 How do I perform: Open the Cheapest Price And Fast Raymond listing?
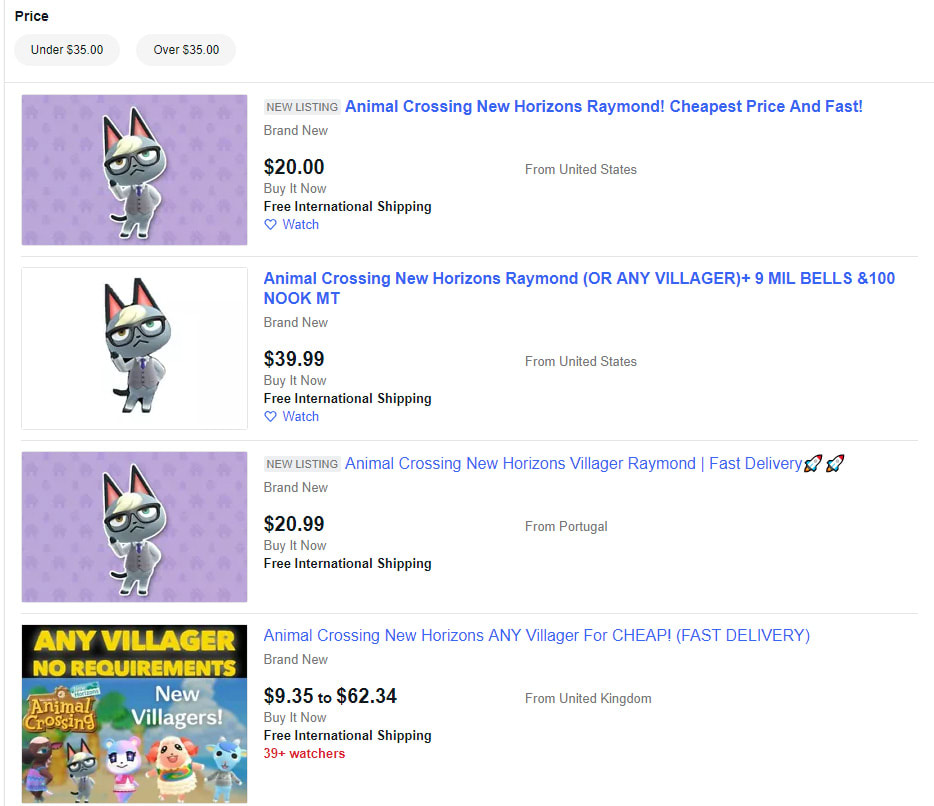(603, 106)
